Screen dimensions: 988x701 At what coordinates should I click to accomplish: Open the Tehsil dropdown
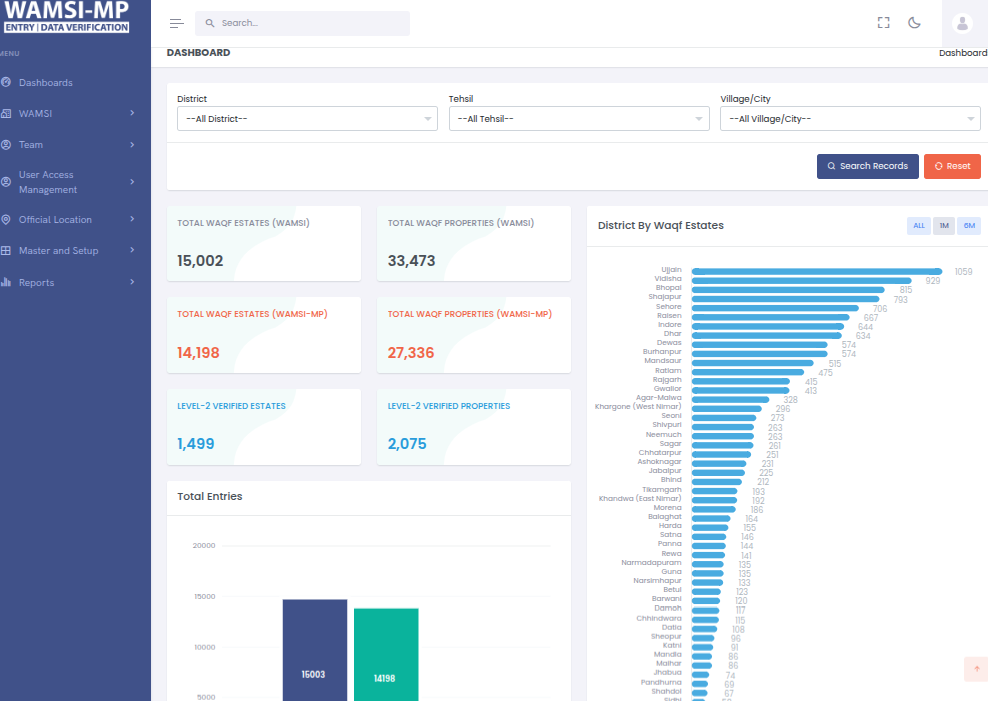(579, 119)
